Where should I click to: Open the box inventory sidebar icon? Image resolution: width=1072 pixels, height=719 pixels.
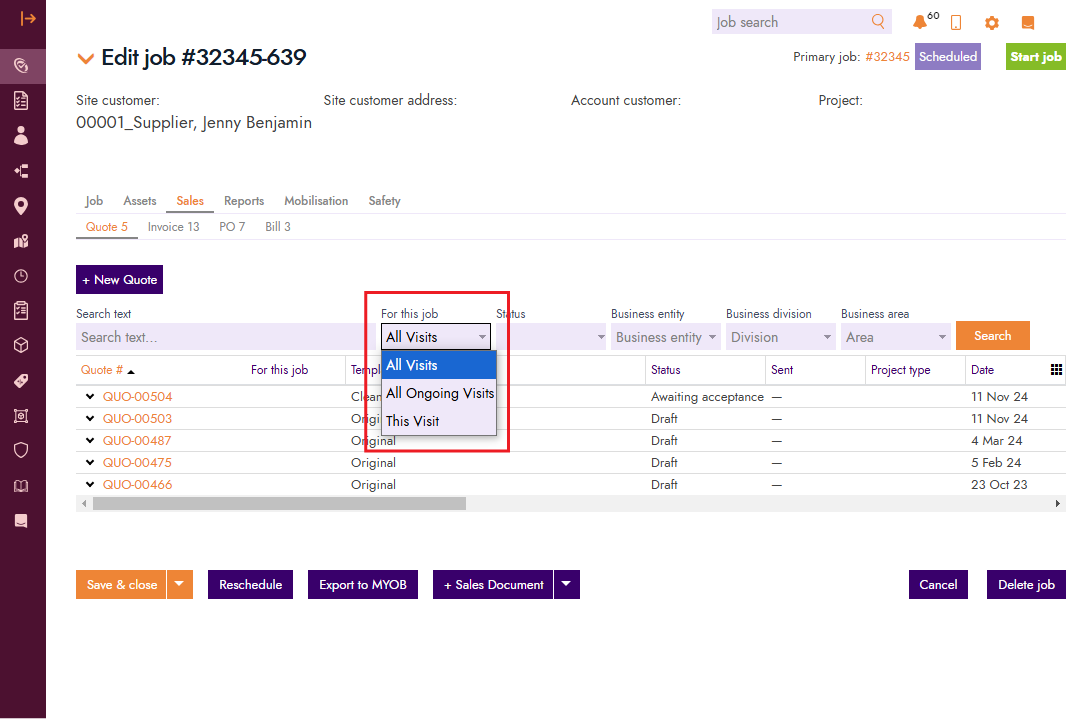tap(21, 345)
